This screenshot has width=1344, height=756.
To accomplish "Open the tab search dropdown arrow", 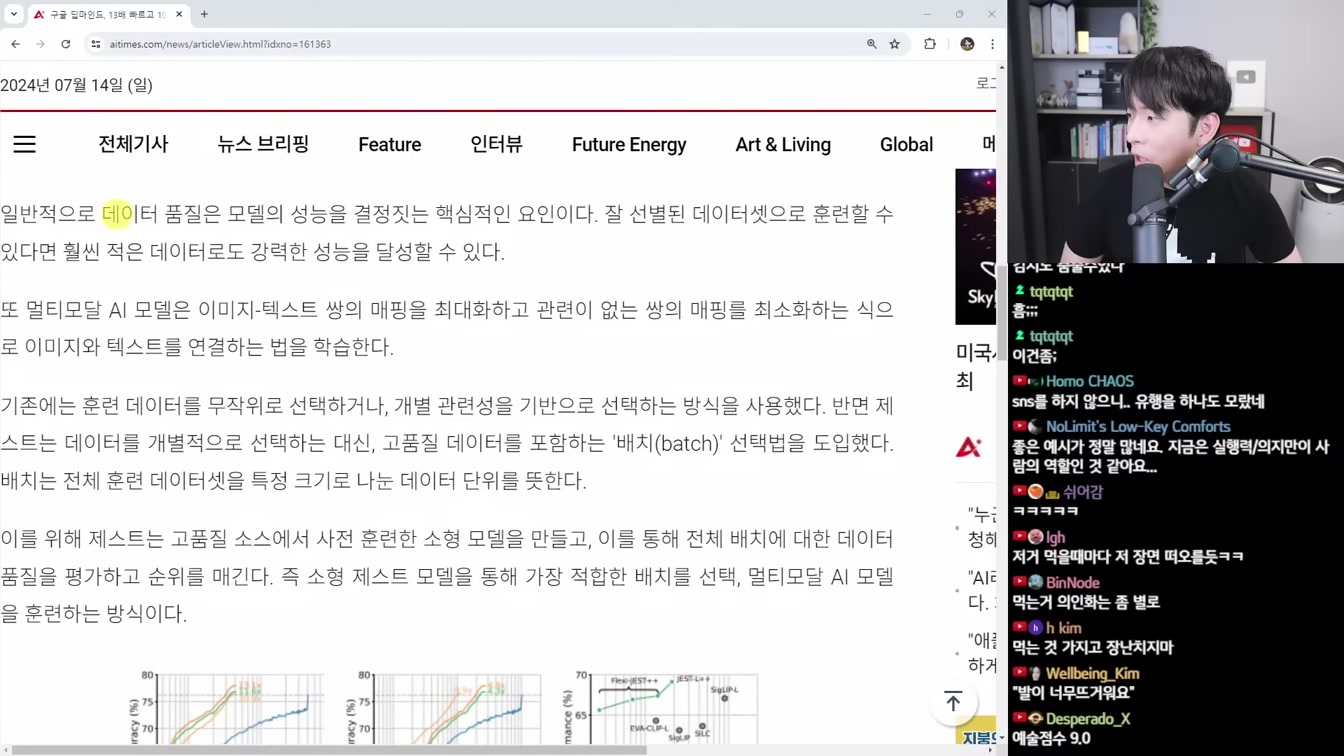I will point(13,14).
